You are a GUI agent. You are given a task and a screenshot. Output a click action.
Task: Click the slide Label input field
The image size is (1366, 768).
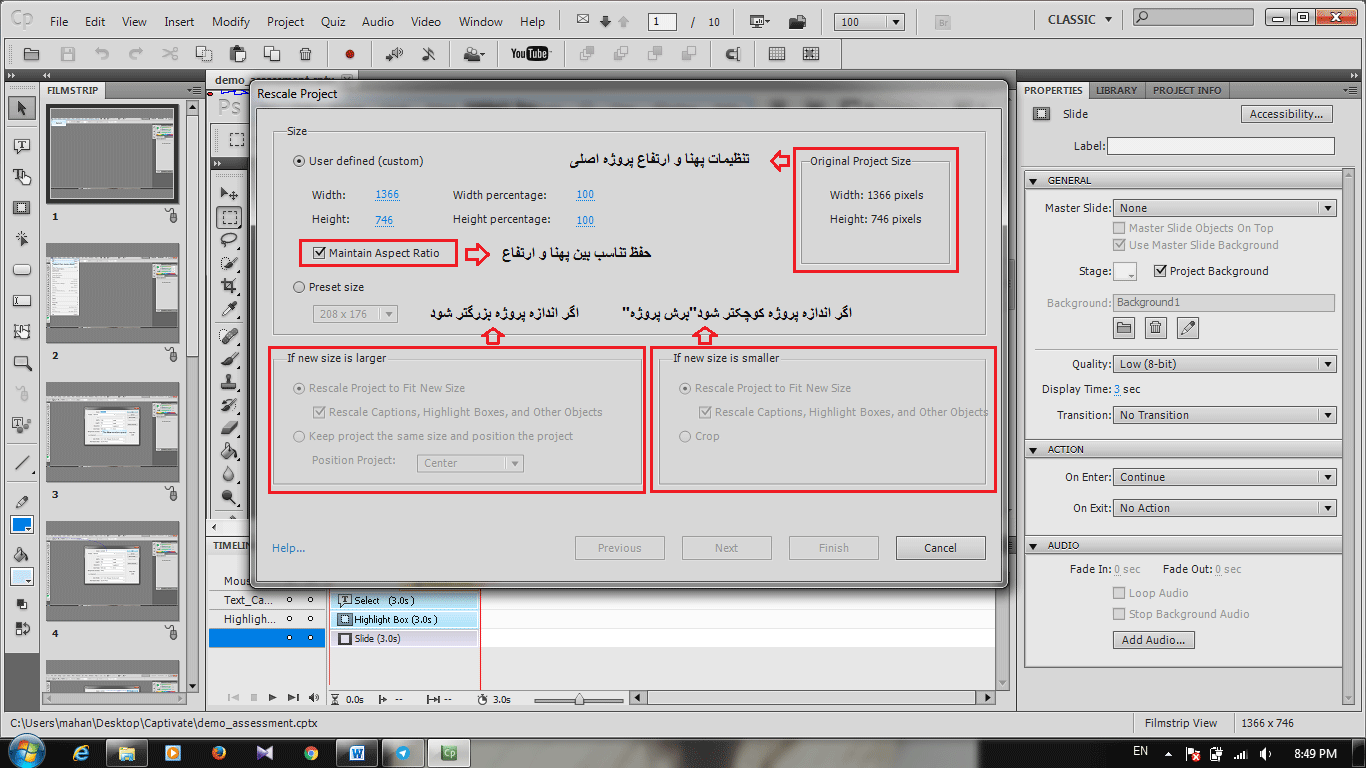[1220, 146]
